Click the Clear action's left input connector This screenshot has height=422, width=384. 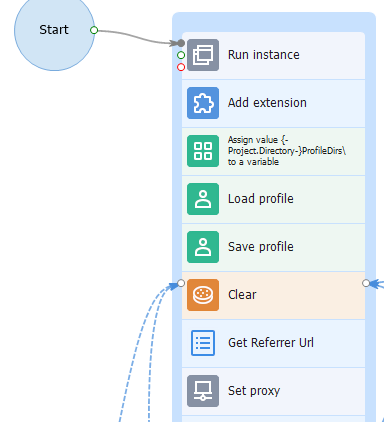pos(181,283)
